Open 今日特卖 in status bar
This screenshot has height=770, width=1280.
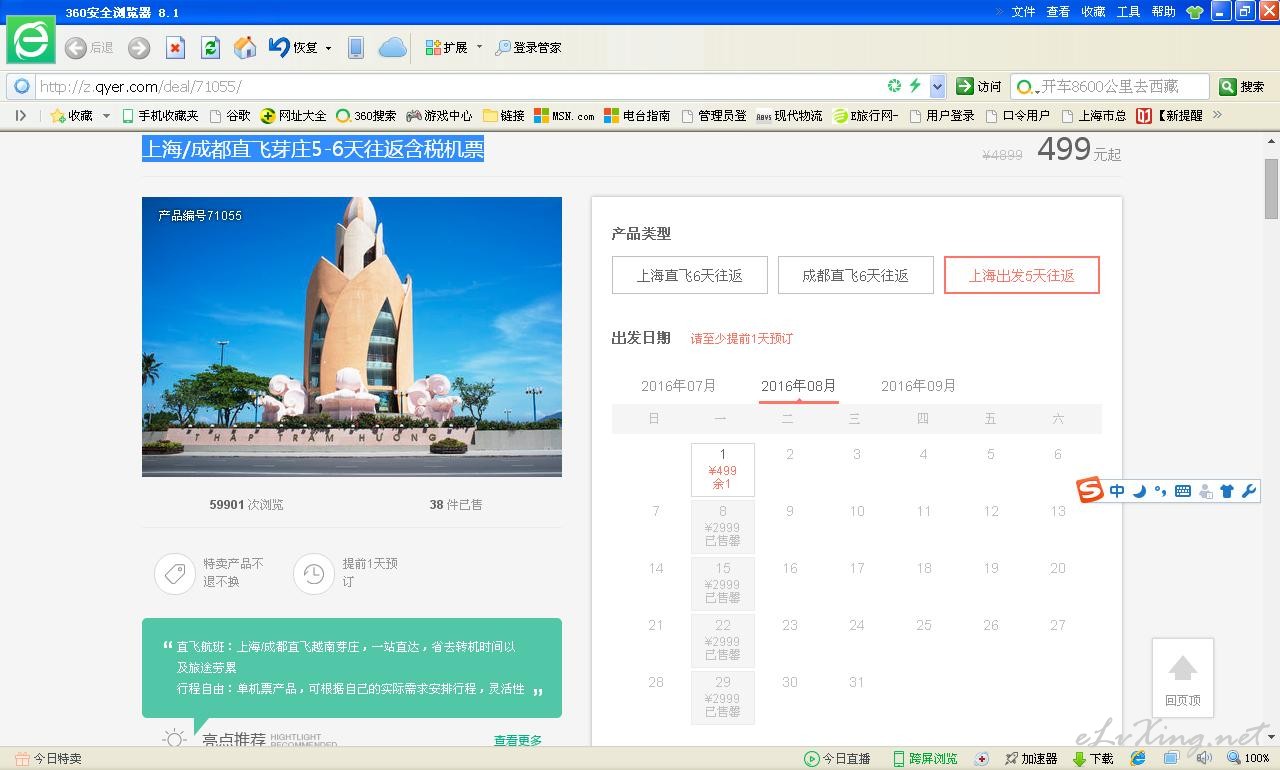[48, 759]
